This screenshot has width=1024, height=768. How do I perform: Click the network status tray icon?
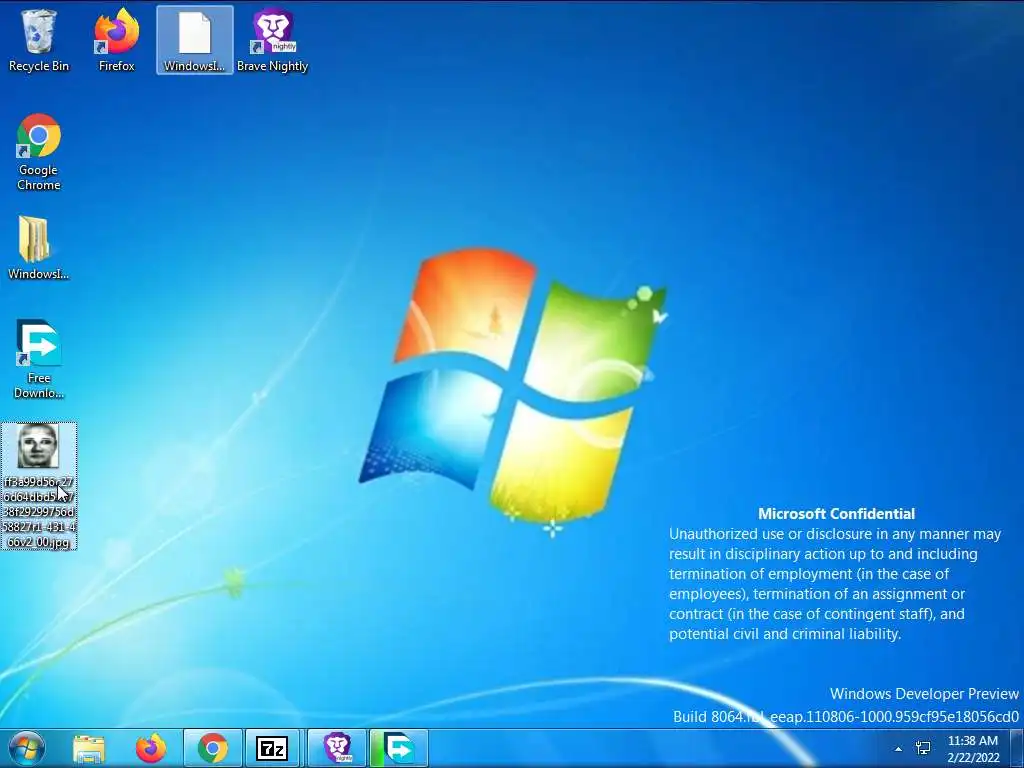point(923,748)
